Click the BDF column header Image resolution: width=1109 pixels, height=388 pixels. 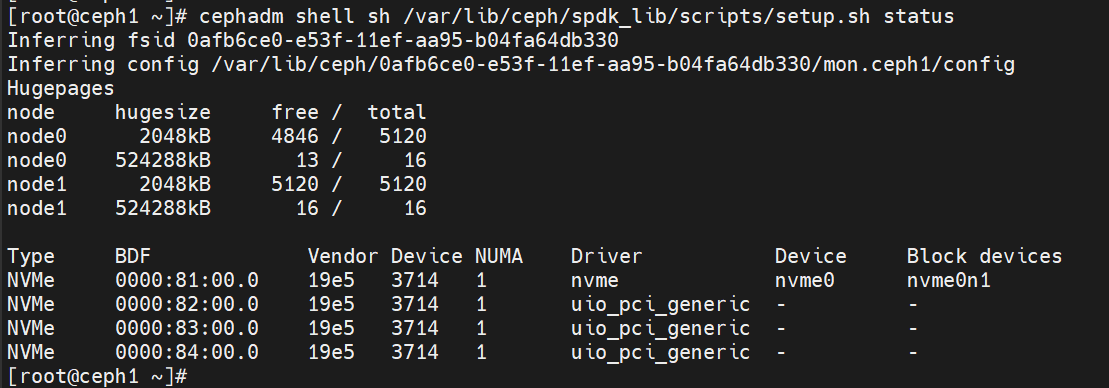click(132, 256)
